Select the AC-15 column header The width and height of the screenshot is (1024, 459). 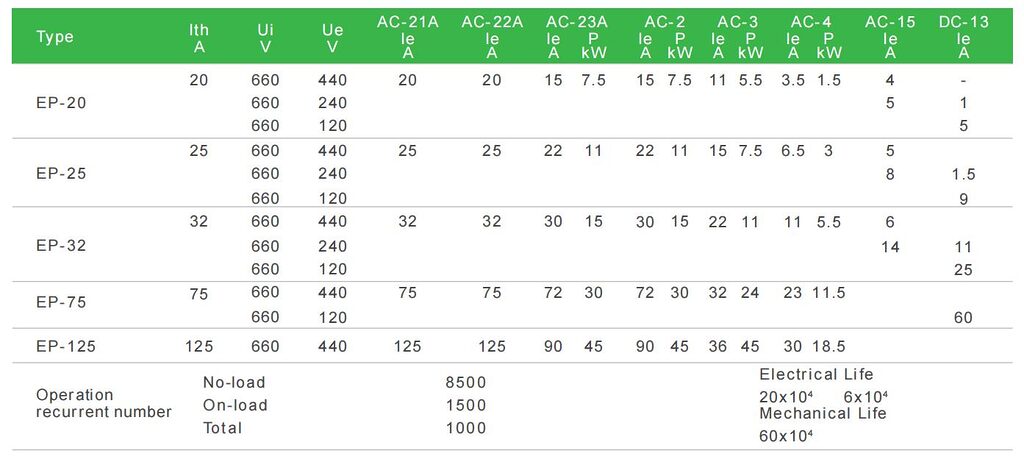[x=890, y=37]
